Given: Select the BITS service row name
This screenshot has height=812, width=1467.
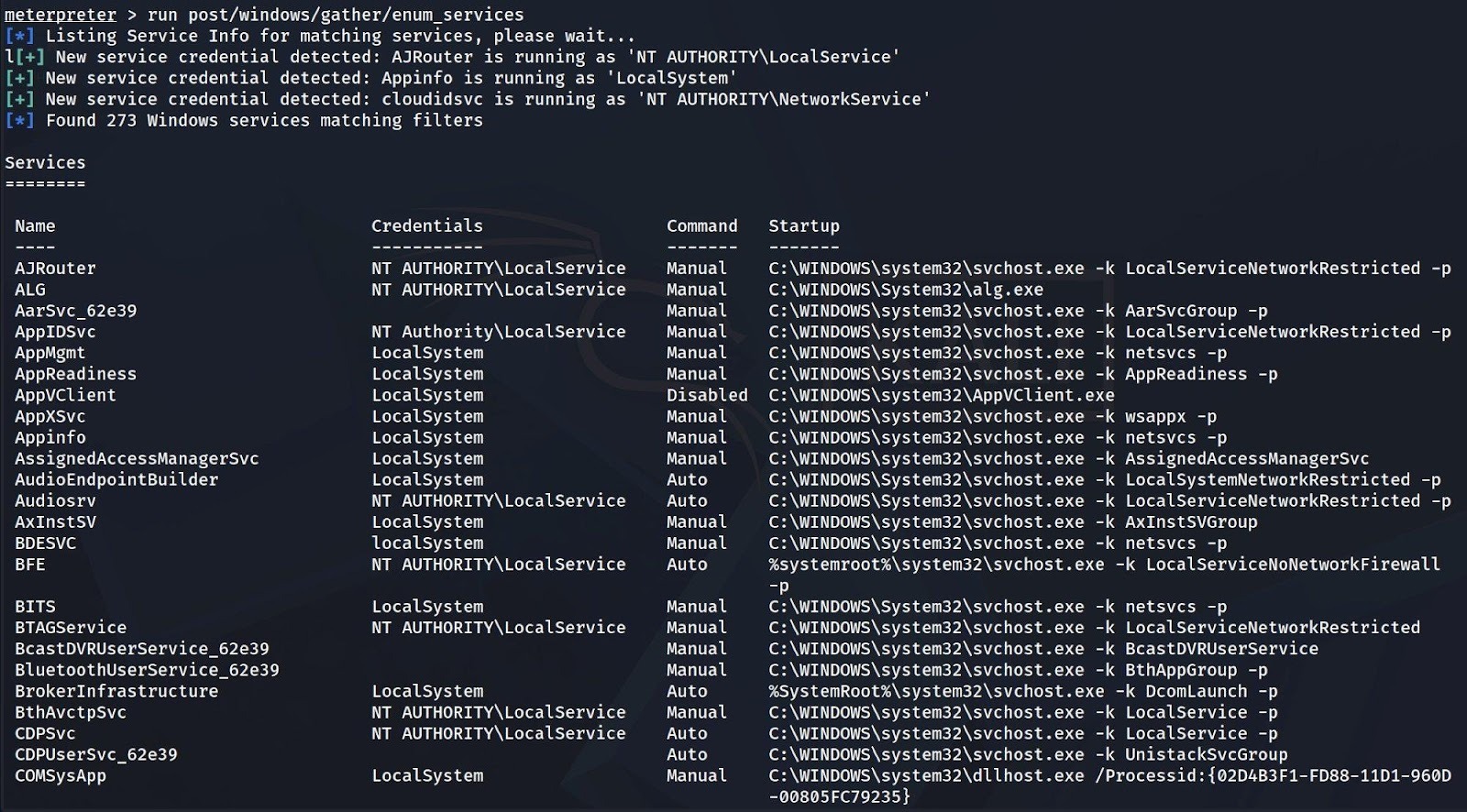Looking at the screenshot, I should (35, 607).
